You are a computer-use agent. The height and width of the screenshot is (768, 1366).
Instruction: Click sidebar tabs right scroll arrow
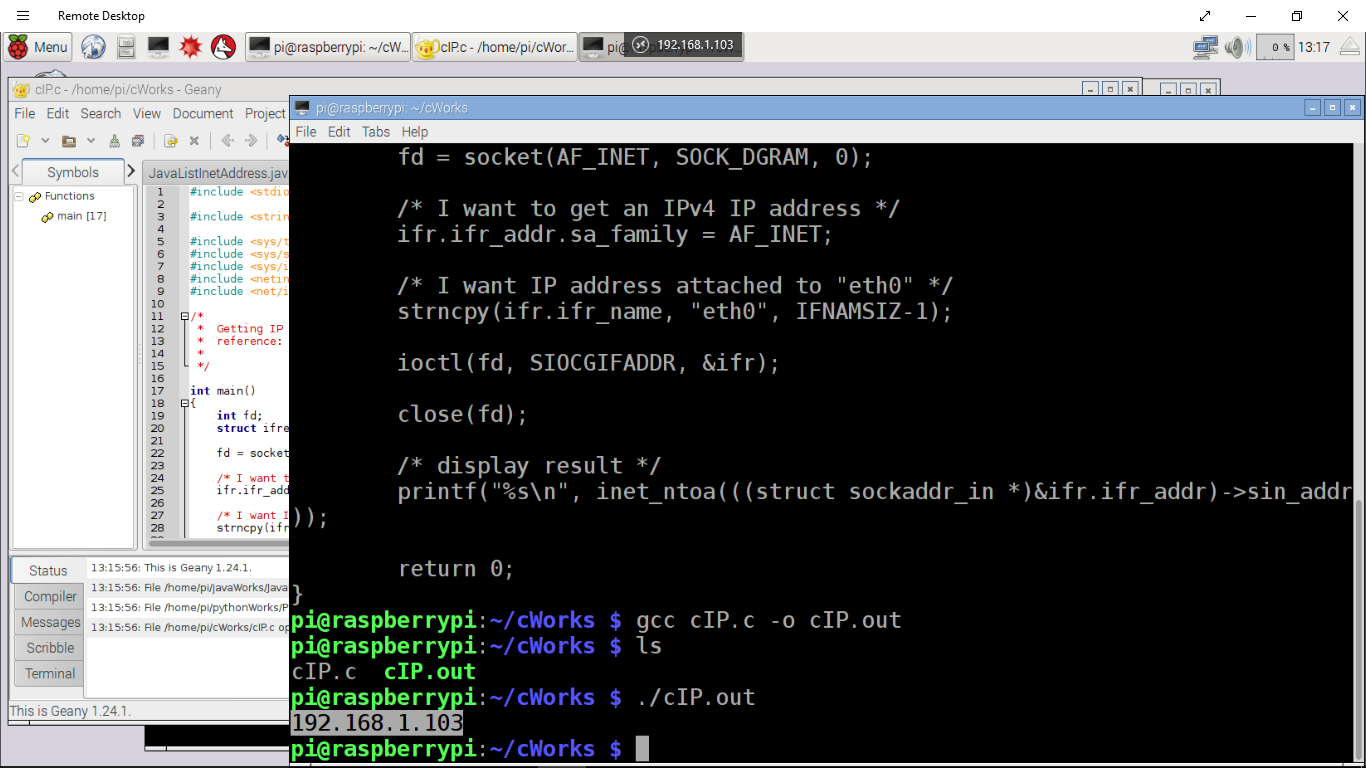coord(131,172)
